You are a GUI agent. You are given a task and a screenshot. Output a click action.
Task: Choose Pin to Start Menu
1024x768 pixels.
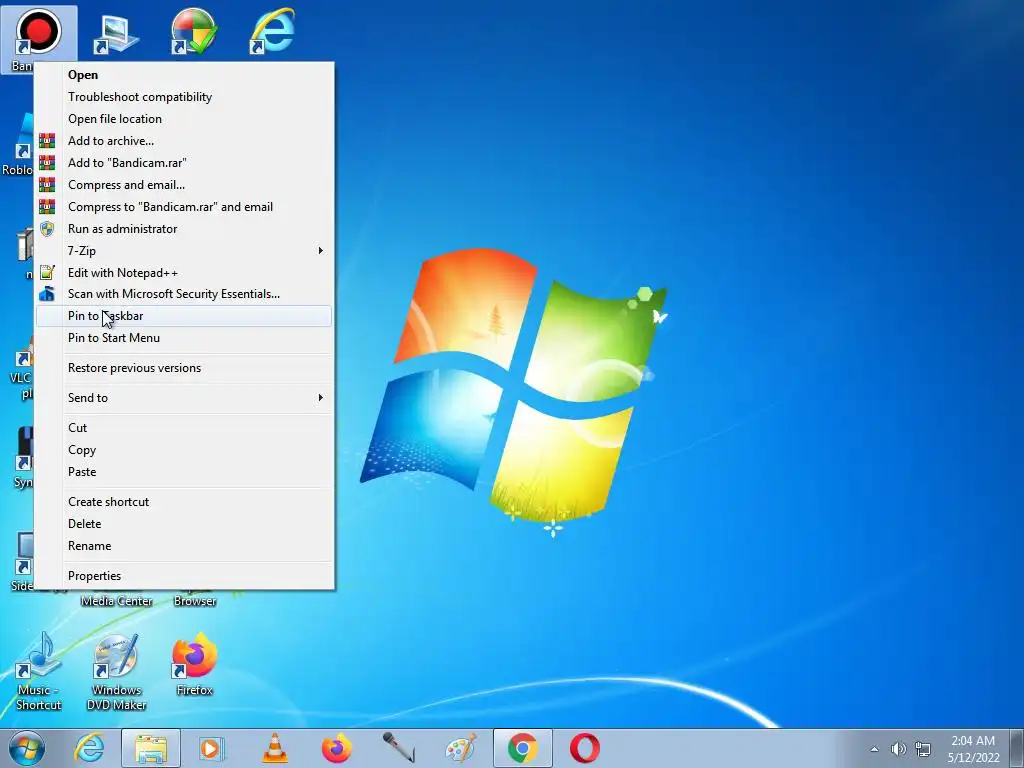tap(184, 338)
